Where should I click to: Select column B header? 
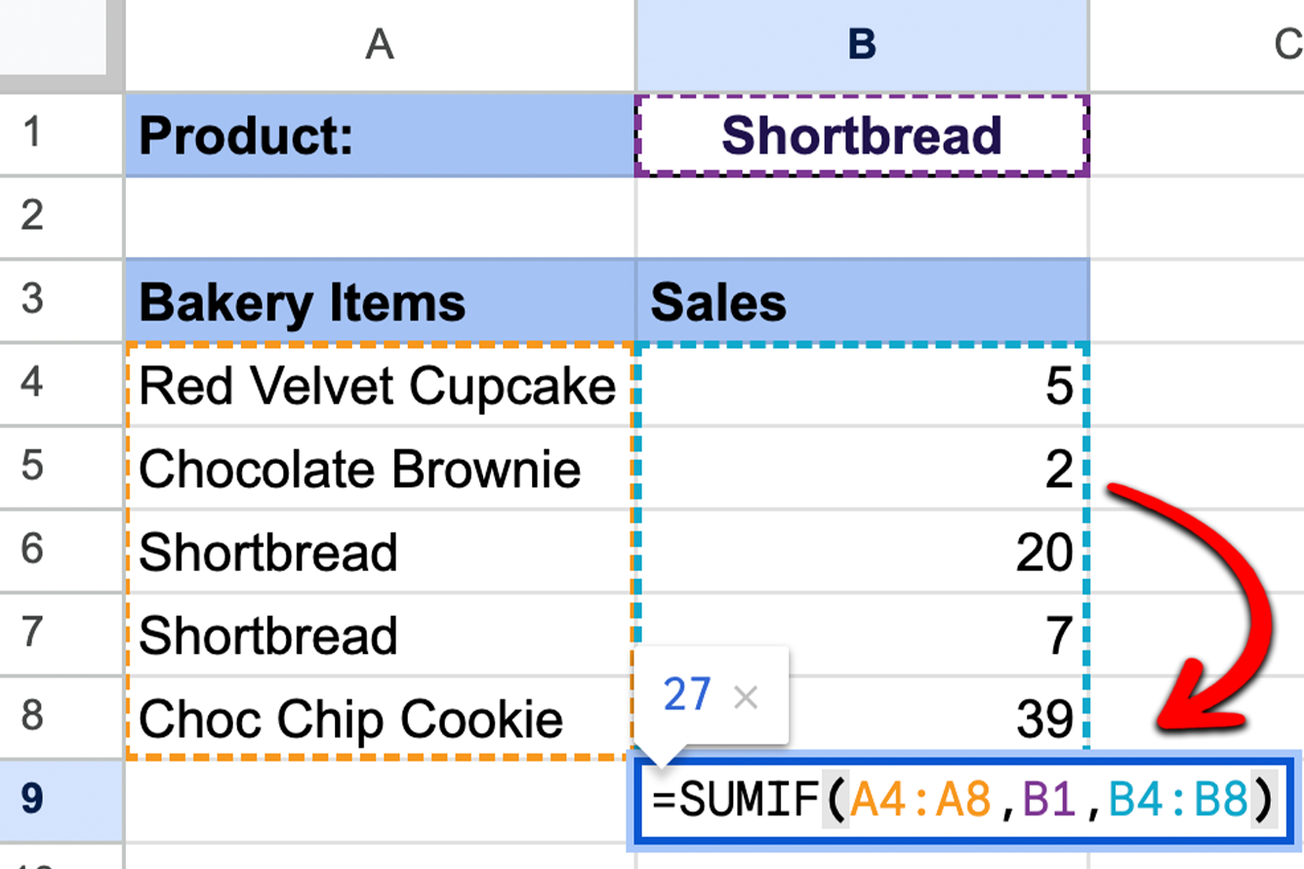click(x=860, y=44)
